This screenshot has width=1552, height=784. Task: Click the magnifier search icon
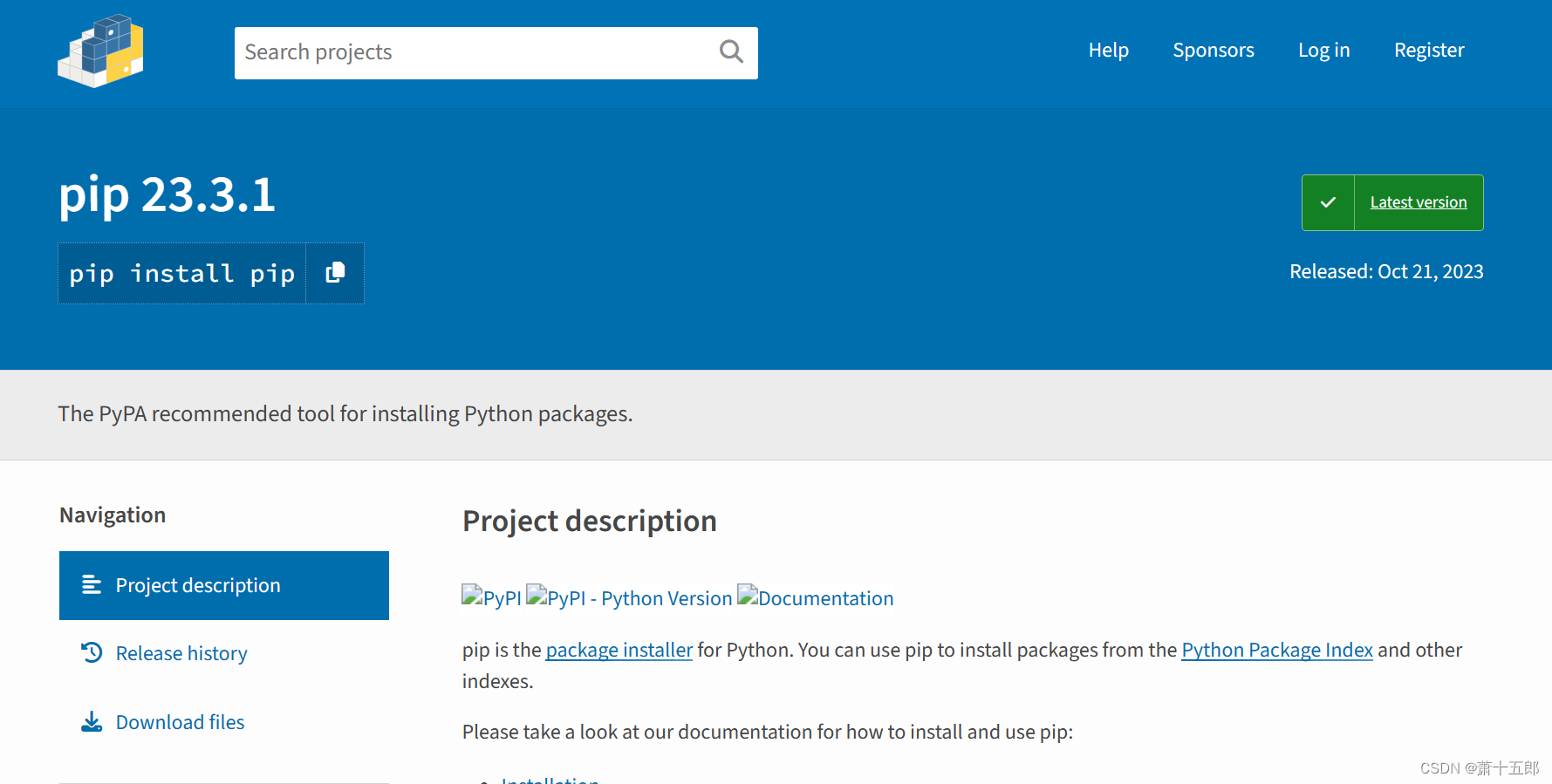(731, 52)
